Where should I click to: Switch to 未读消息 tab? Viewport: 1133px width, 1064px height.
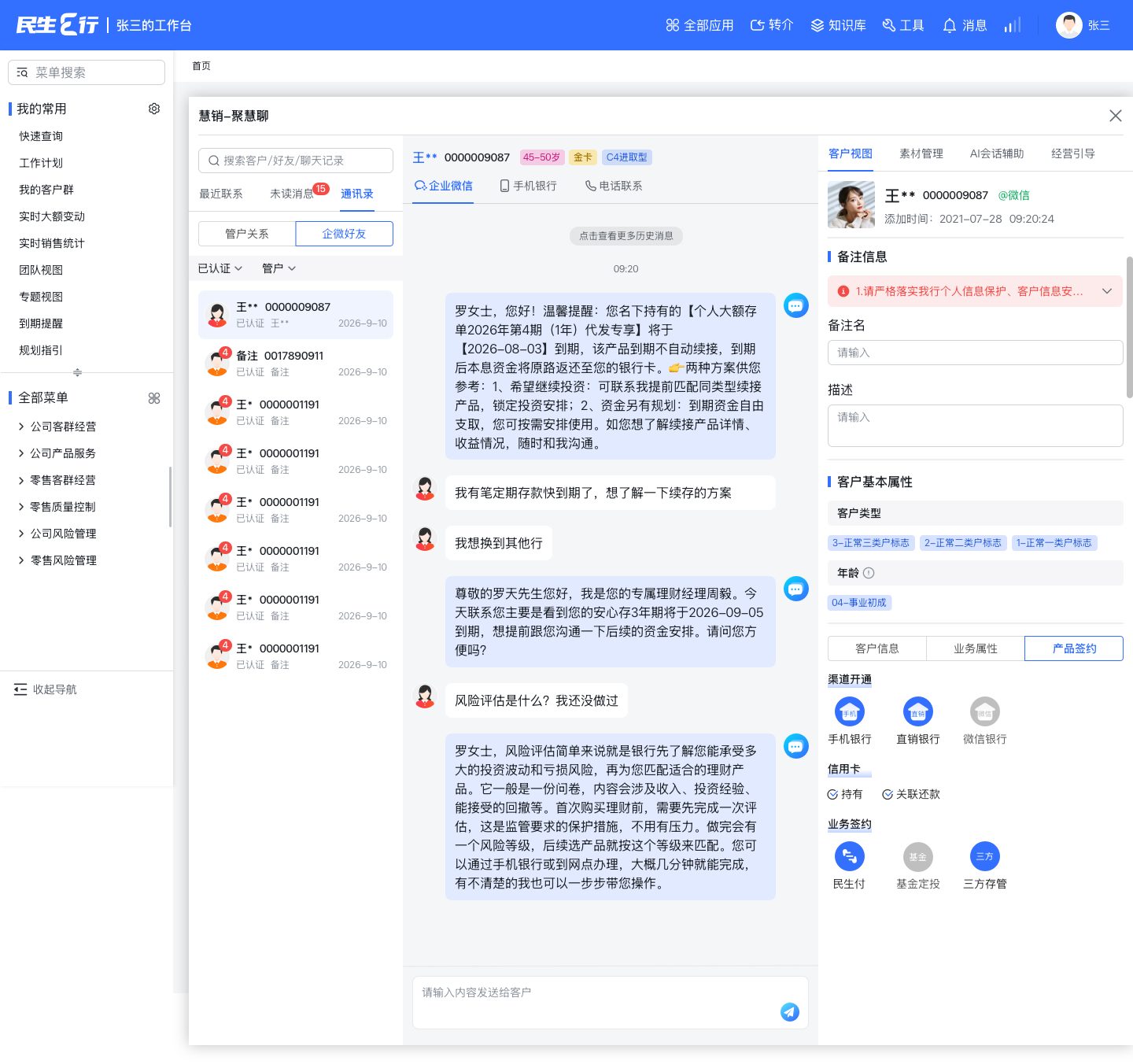(x=291, y=194)
